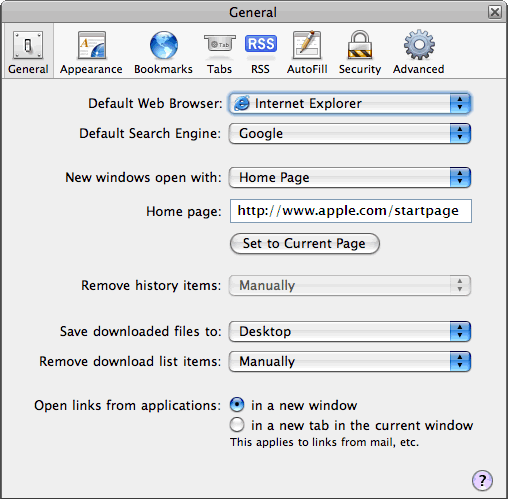The image size is (508, 499).
Task: Click into the Home page URL field
Action: click(351, 211)
